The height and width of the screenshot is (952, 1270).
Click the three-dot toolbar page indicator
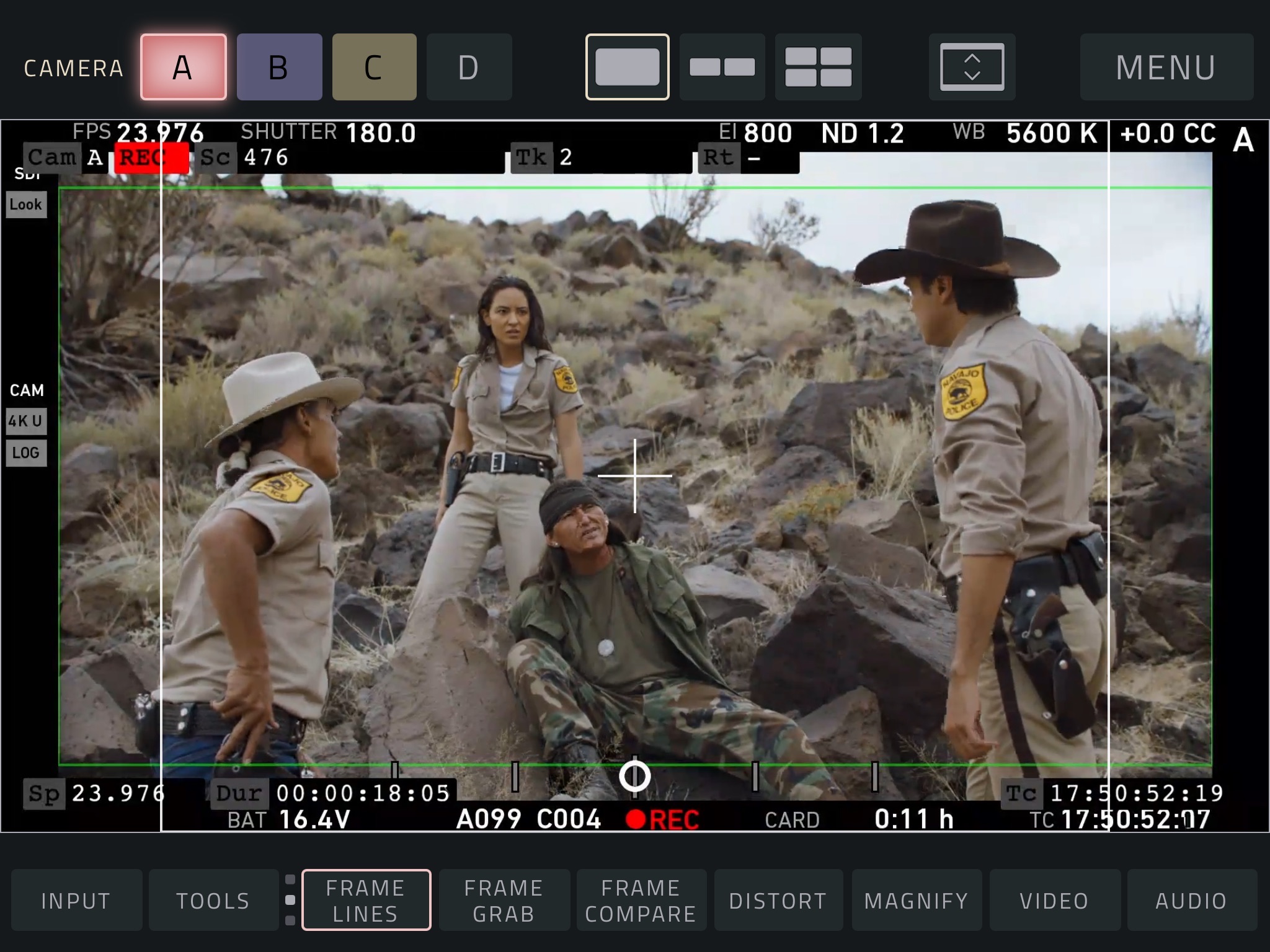click(x=290, y=900)
